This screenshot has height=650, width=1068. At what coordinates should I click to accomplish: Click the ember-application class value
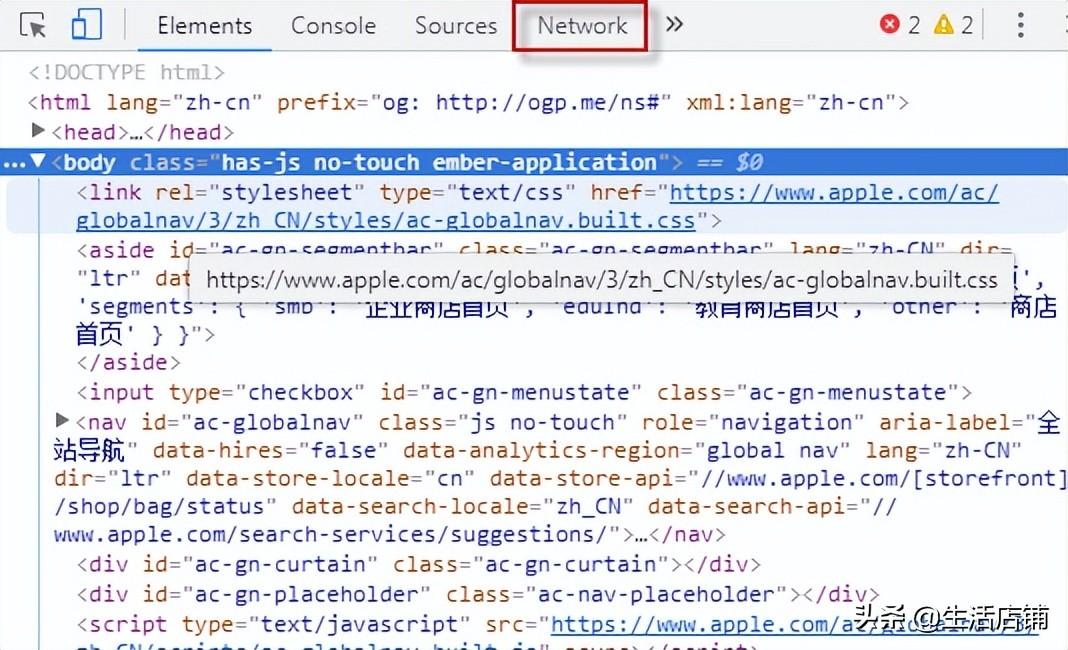544,162
